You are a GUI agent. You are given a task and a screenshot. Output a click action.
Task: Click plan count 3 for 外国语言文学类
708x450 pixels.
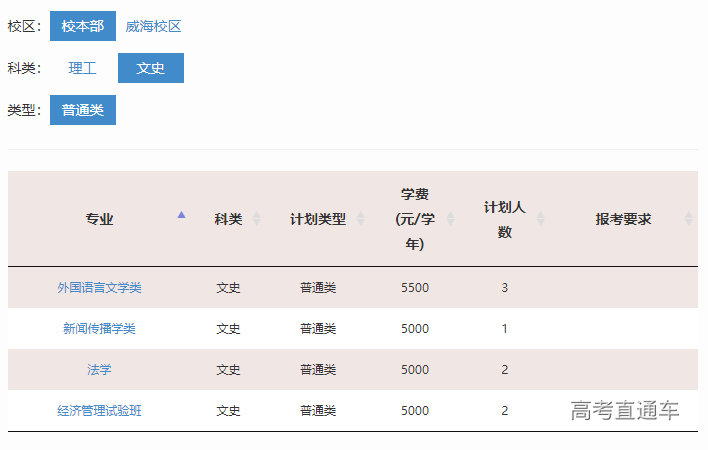(x=504, y=288)
